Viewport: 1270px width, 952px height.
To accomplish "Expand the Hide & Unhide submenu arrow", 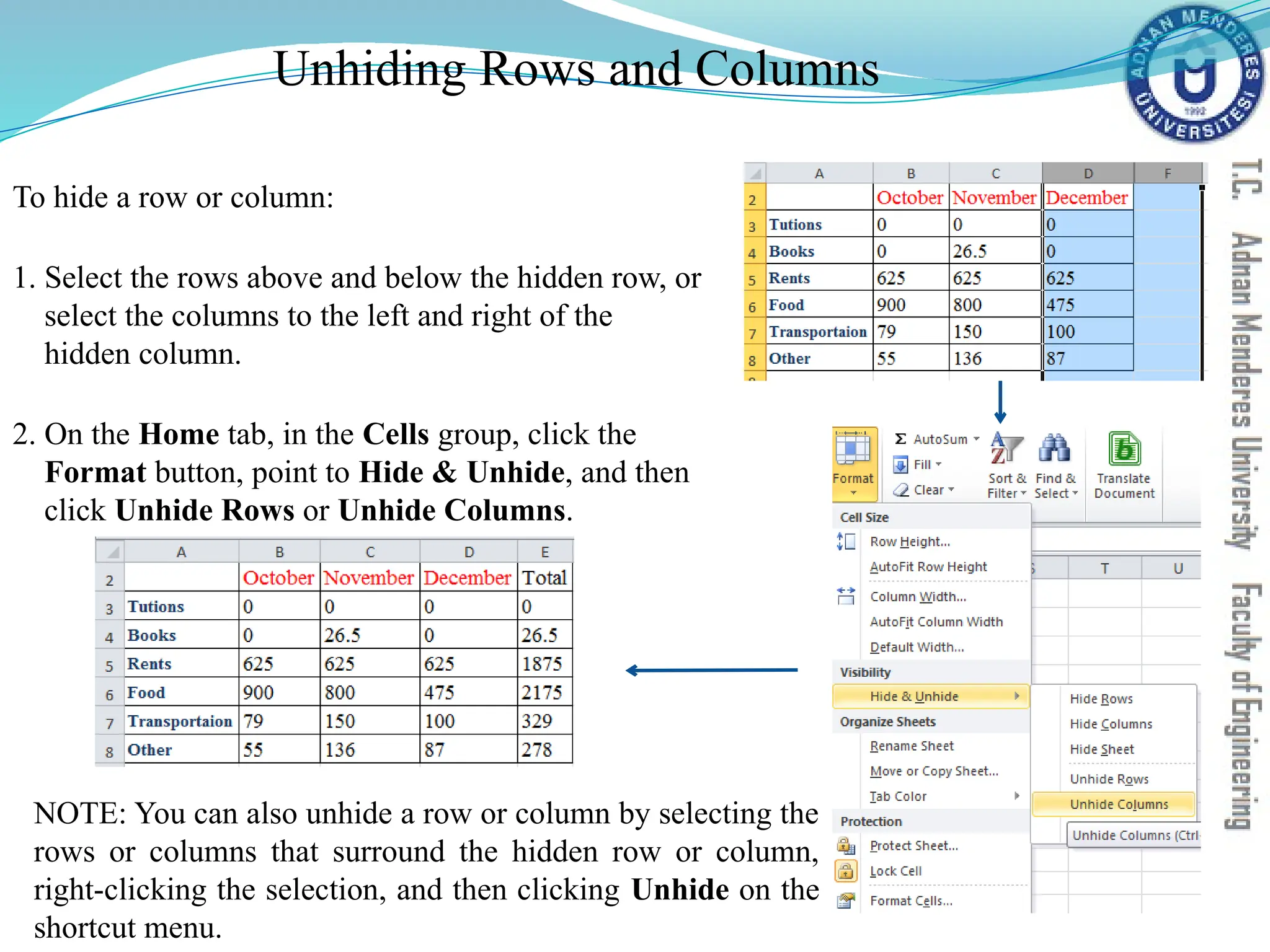I will pyautogui.click(x=1017, y=696).
